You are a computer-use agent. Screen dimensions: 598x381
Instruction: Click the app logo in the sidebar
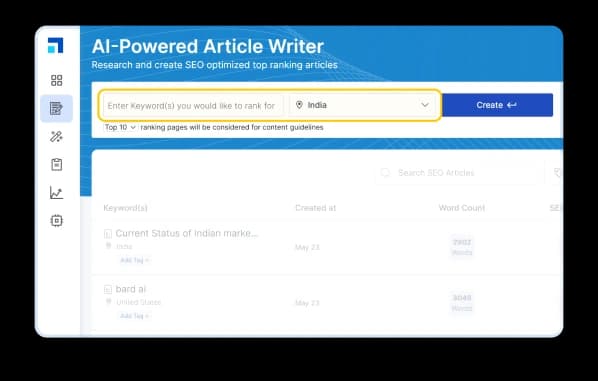pyautogui.click(x=56, y=45)
